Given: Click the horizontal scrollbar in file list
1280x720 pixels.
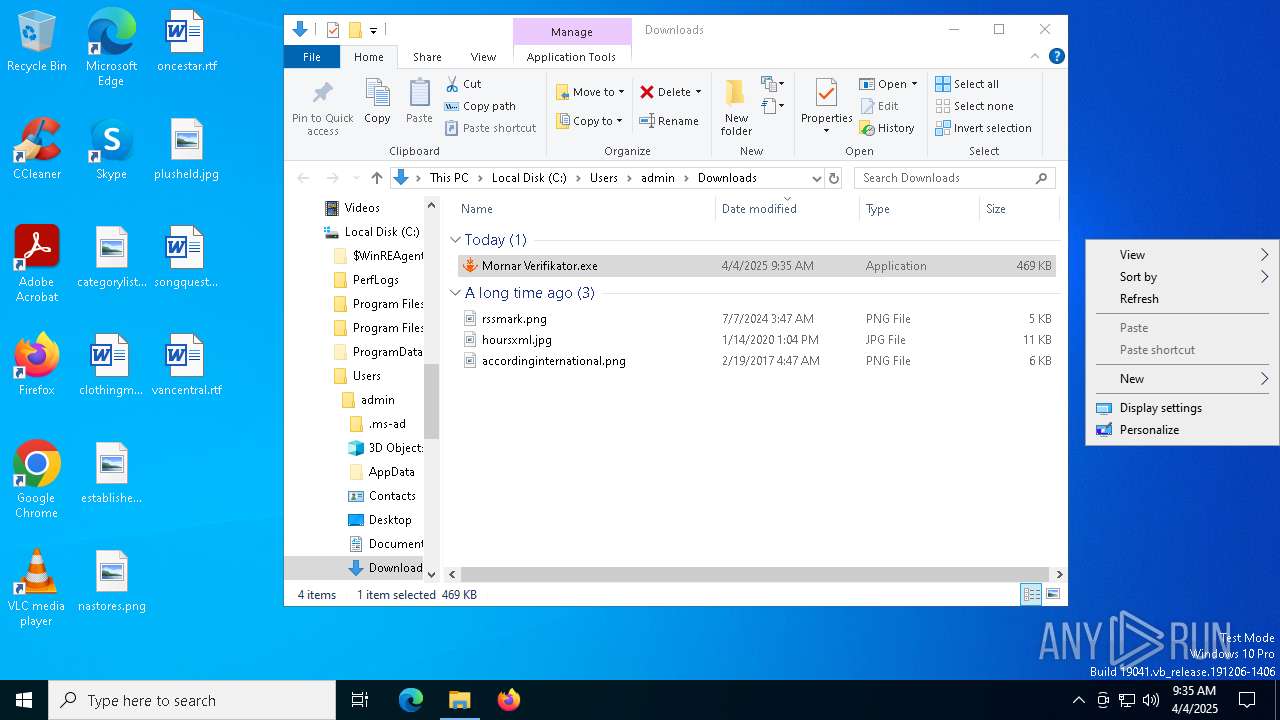Looking at the screenshot, I should (755, 574).
